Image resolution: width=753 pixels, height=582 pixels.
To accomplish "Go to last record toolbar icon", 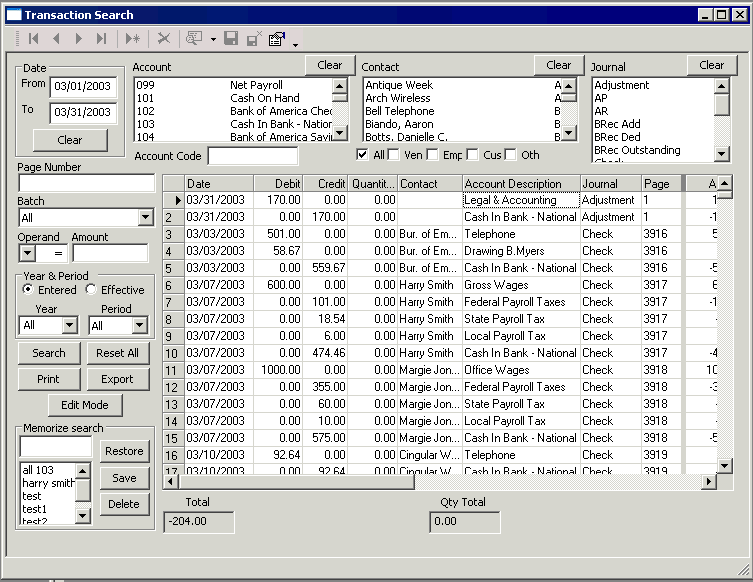I will point(101,38).
